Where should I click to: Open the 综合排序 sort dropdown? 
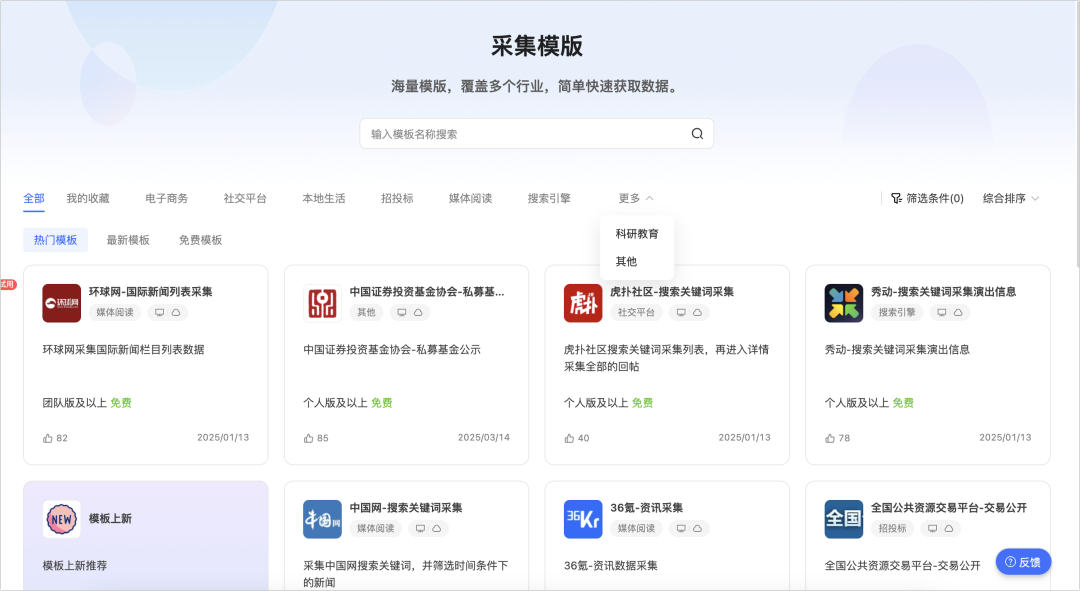click(1010, 198)
